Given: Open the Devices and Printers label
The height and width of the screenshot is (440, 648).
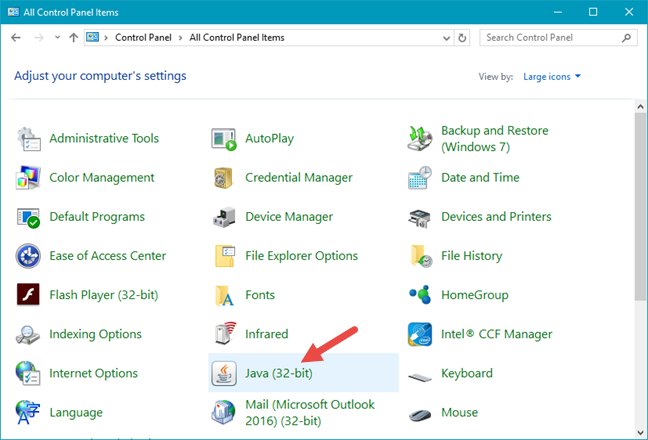Looking at the screenshot, I should [496, 216].
